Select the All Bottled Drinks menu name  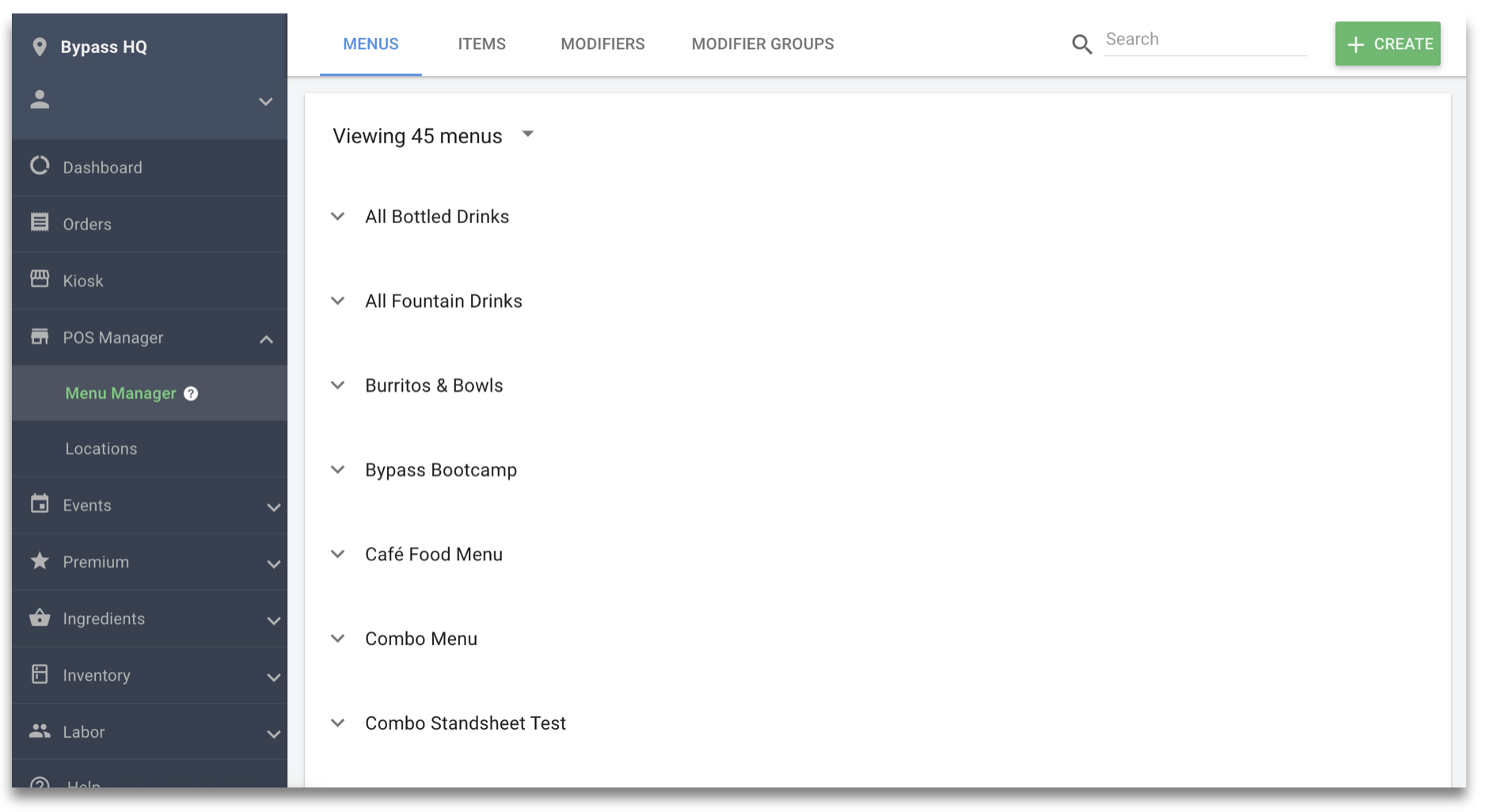437,217
